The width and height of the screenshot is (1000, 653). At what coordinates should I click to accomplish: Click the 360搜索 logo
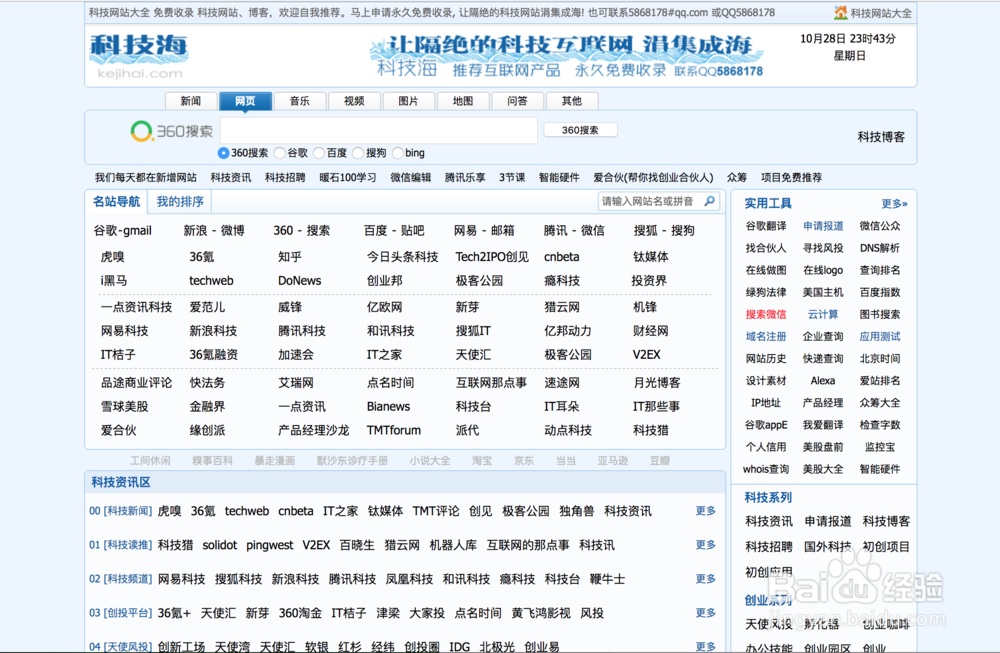[172, 131]
